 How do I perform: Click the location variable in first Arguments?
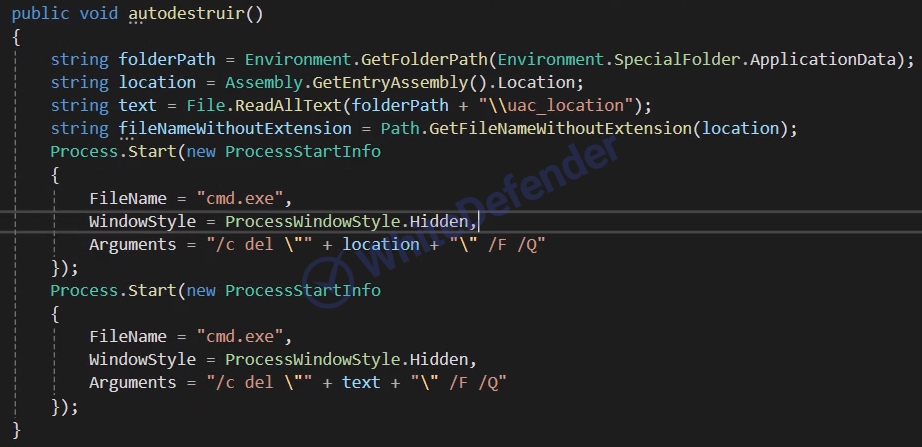381,244
